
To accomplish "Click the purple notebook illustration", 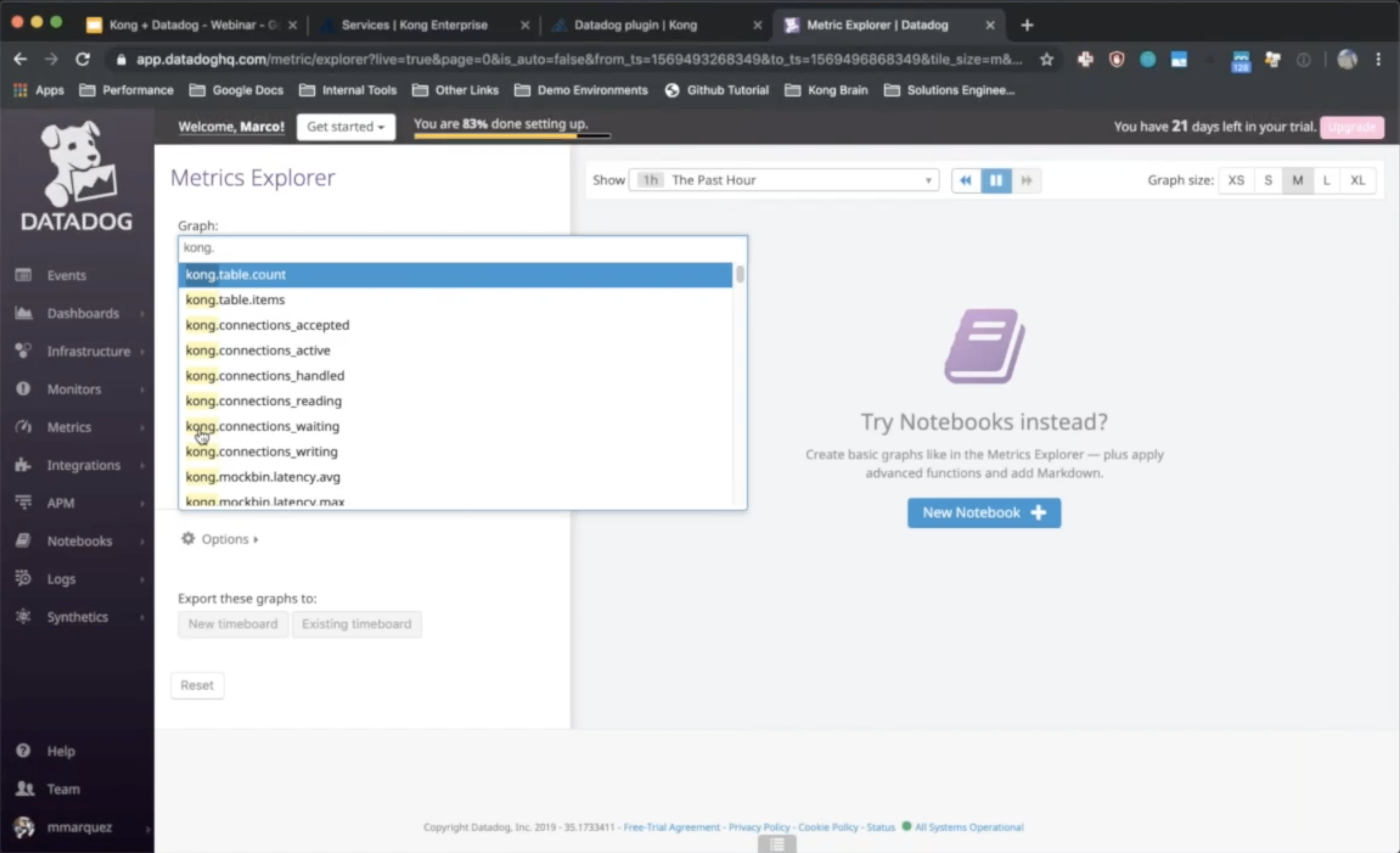I will (984, 346).
